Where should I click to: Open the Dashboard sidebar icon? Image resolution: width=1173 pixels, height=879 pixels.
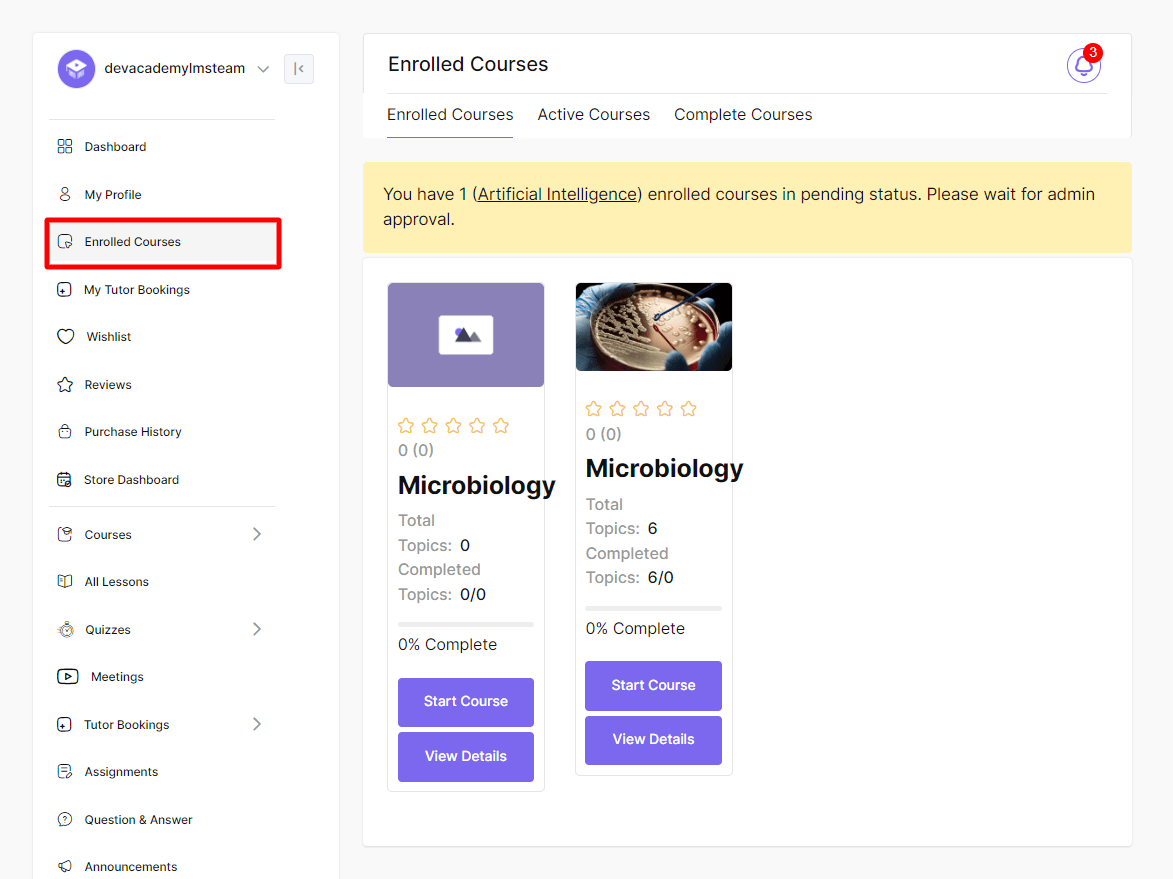tap(67, 146)
